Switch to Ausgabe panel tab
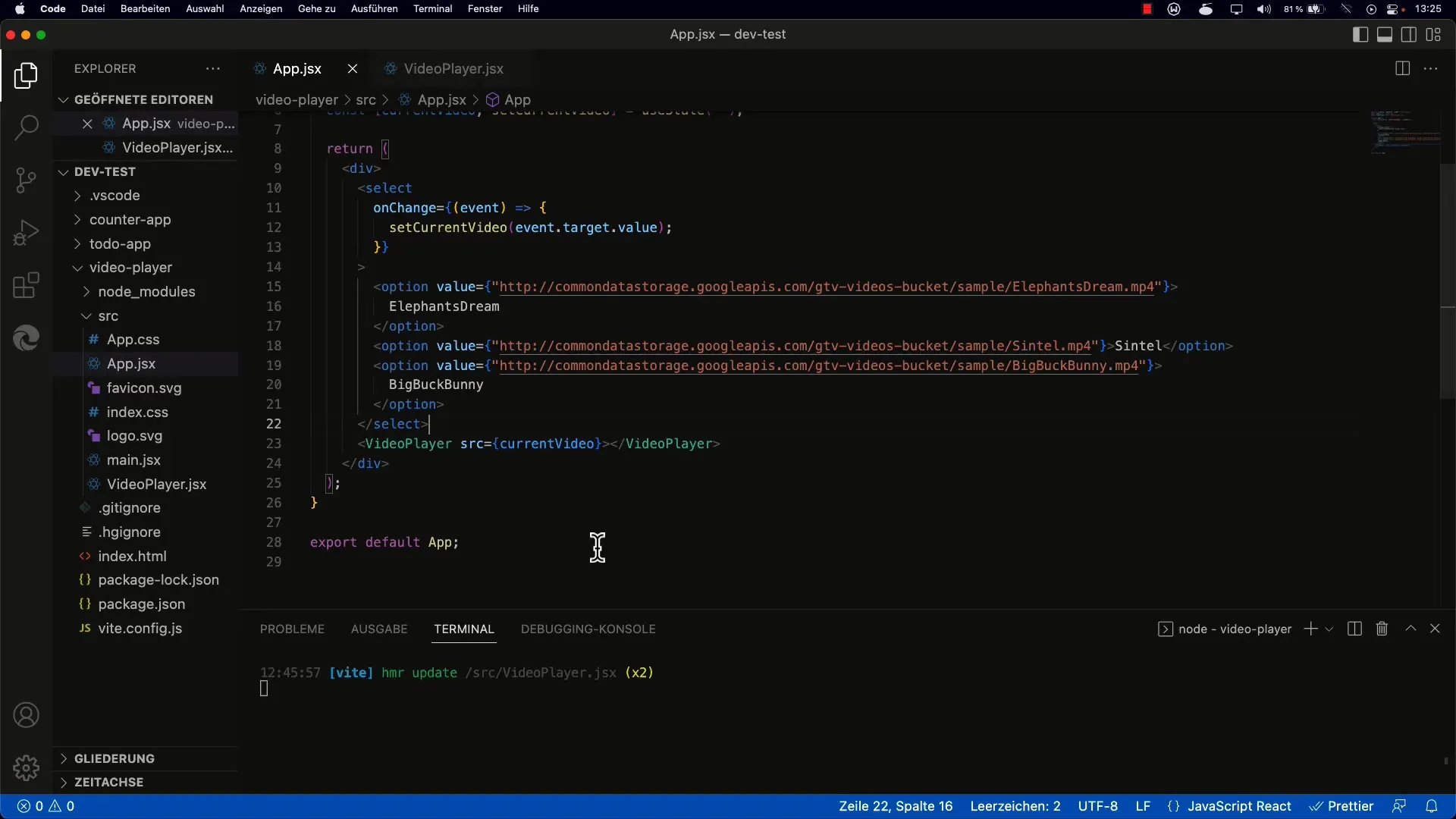Viewport: 1456px width, 819px height. 379,629
